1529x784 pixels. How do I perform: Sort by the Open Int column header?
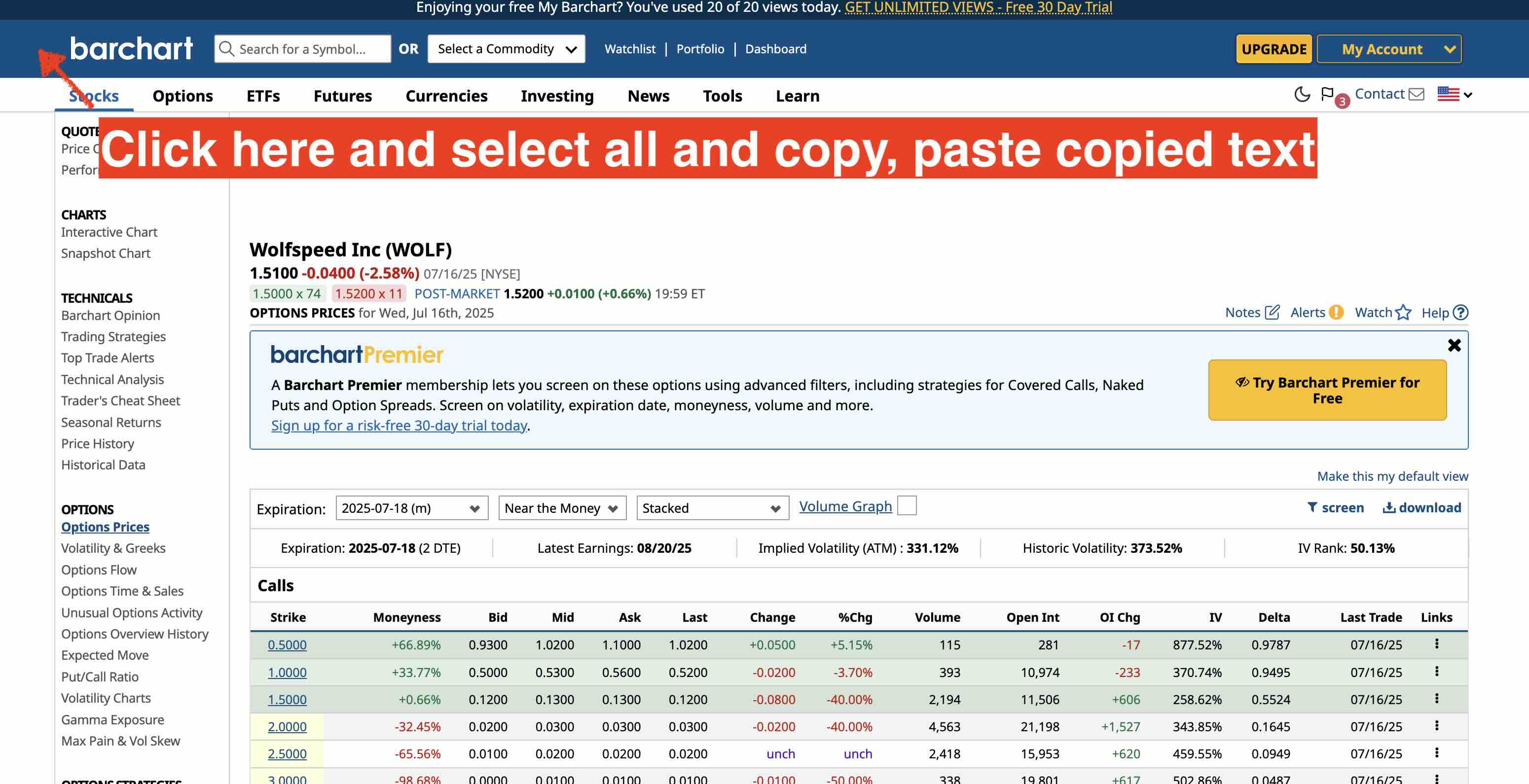click(1033, 617)
